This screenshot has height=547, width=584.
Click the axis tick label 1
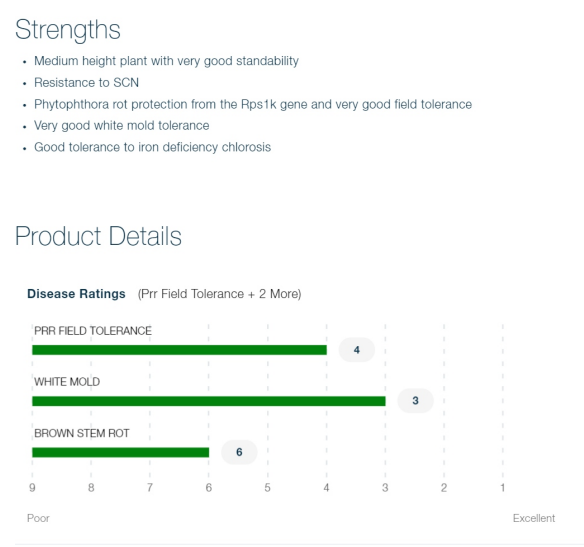click(503, 488)
